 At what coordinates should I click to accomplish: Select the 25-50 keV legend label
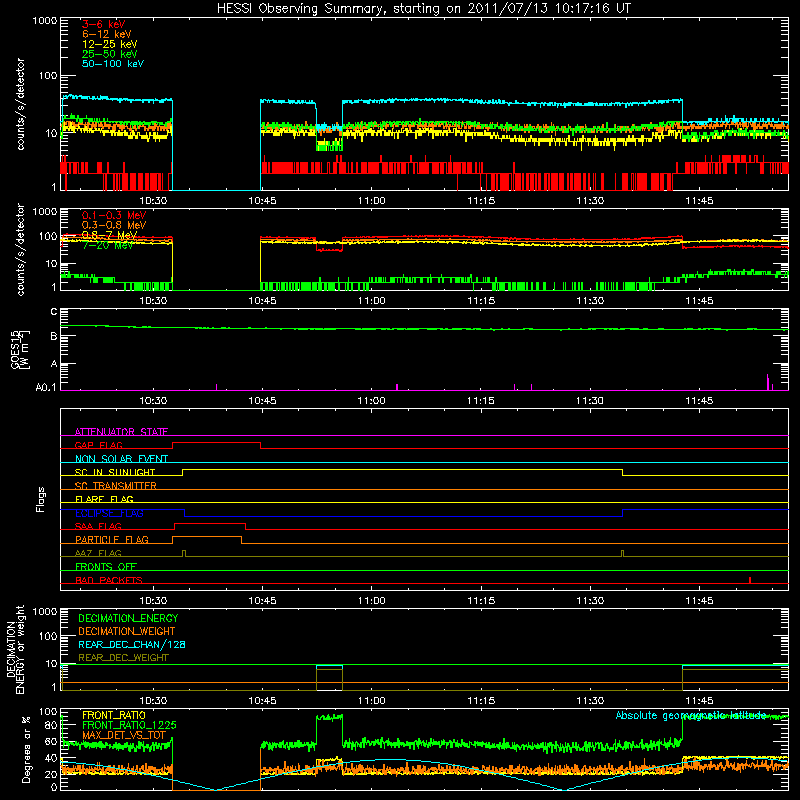point(110,54)
